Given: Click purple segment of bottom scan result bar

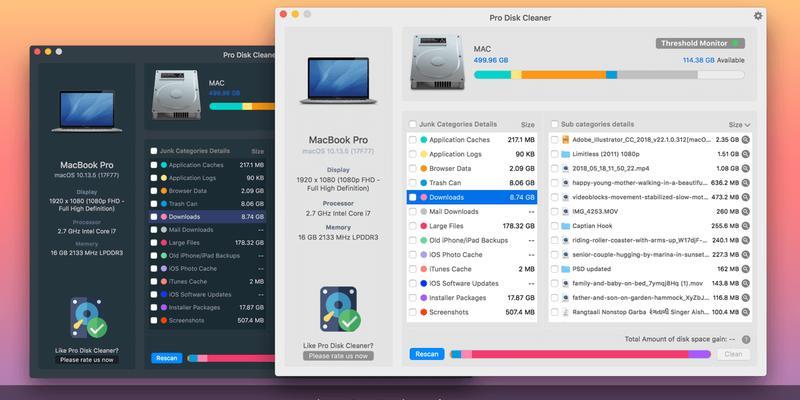Looking at the screenshot, I should click(x=699, y=354).
